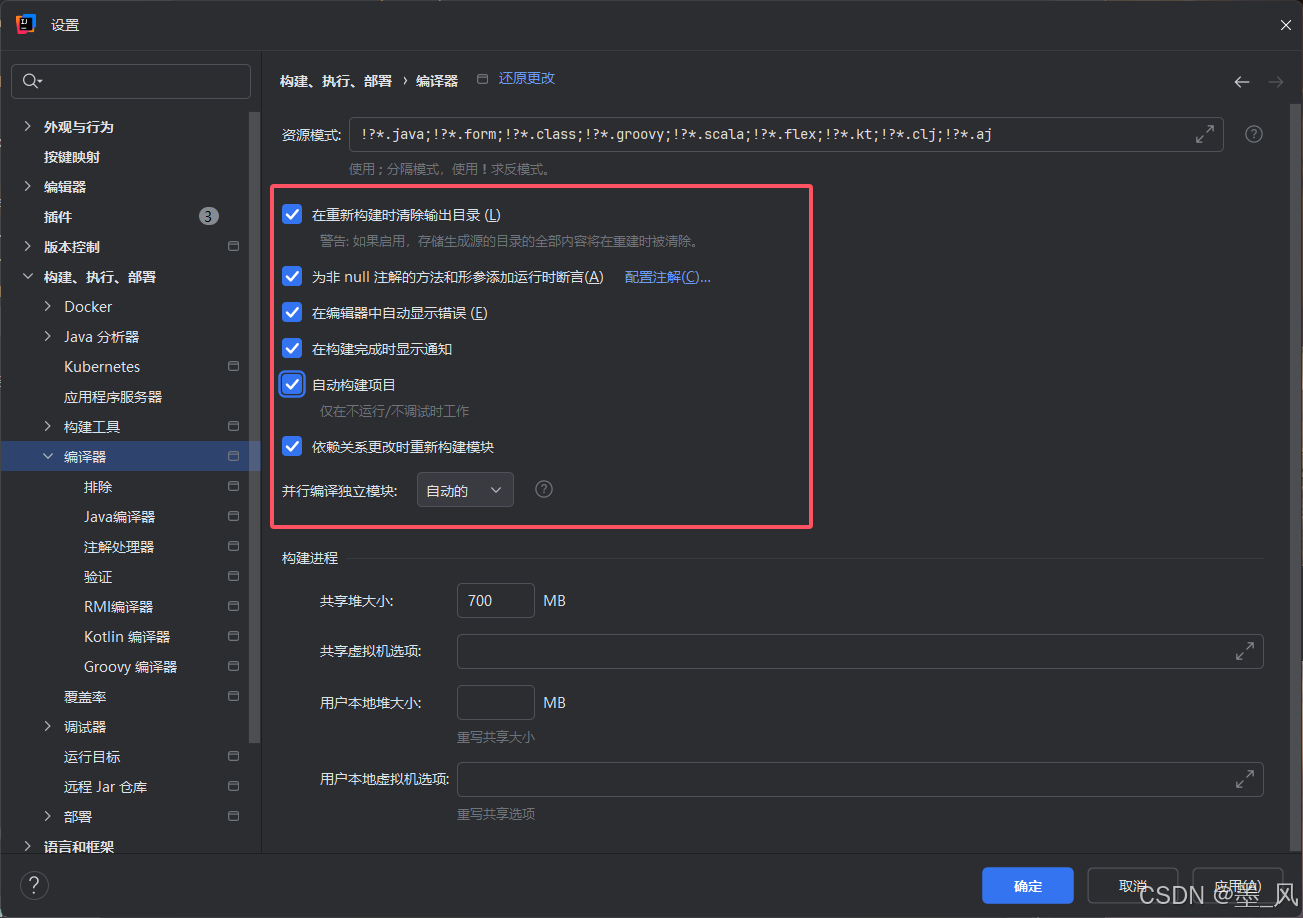Click help icon beside the 资源模式 field
The height and width of the screenshot is (918, 1303).
click(1253, 133)
